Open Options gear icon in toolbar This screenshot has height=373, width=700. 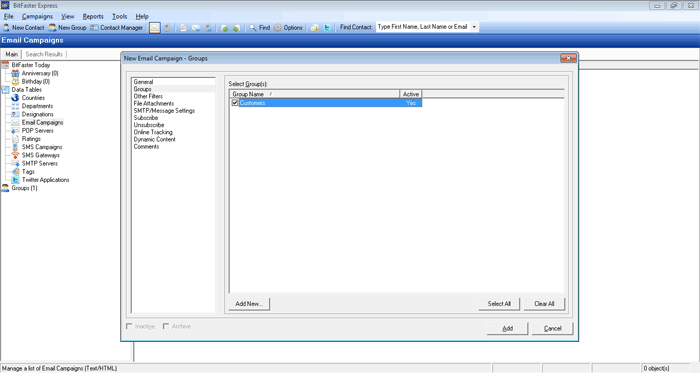(278, 28)
